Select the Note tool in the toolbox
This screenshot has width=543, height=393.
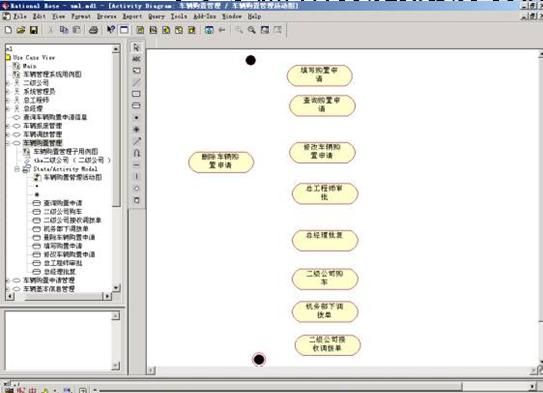click(136, 71)
